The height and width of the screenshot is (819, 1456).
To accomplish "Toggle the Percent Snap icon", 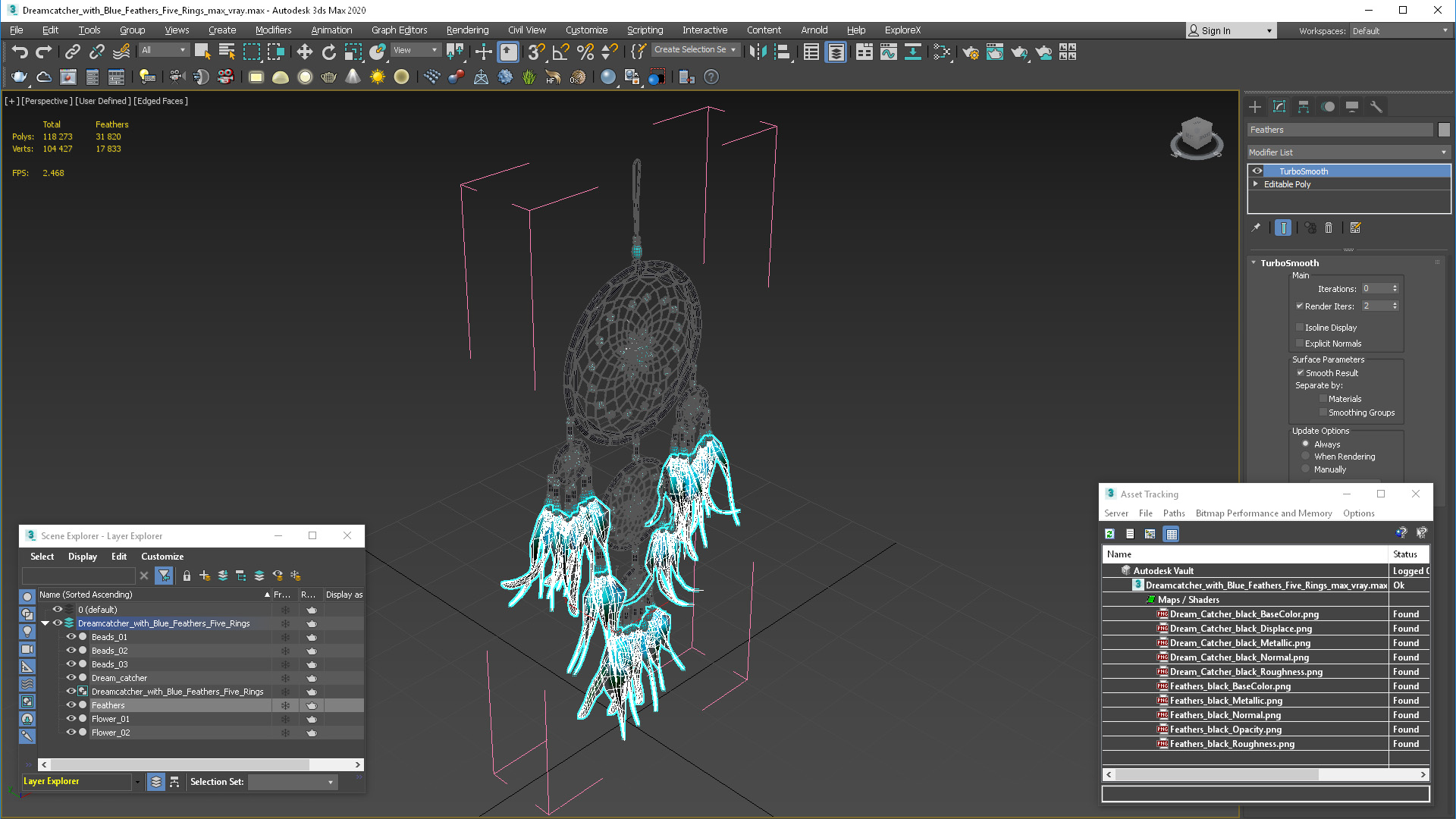I will [x=585, y=52].
